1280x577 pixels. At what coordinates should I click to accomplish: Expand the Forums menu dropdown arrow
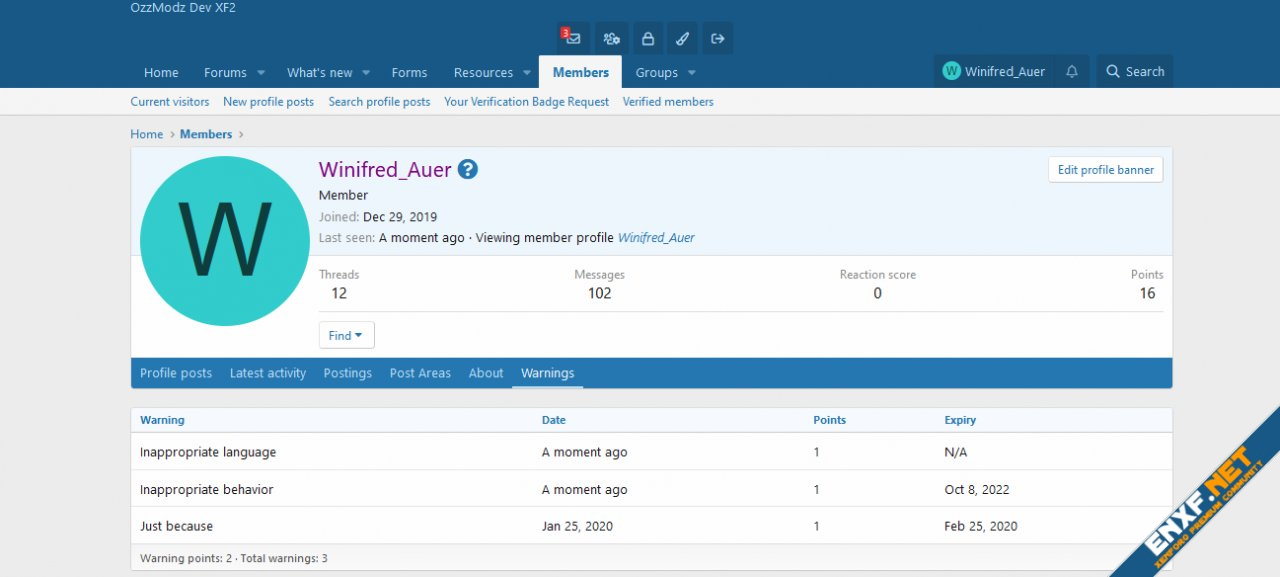tap(261, 73)
